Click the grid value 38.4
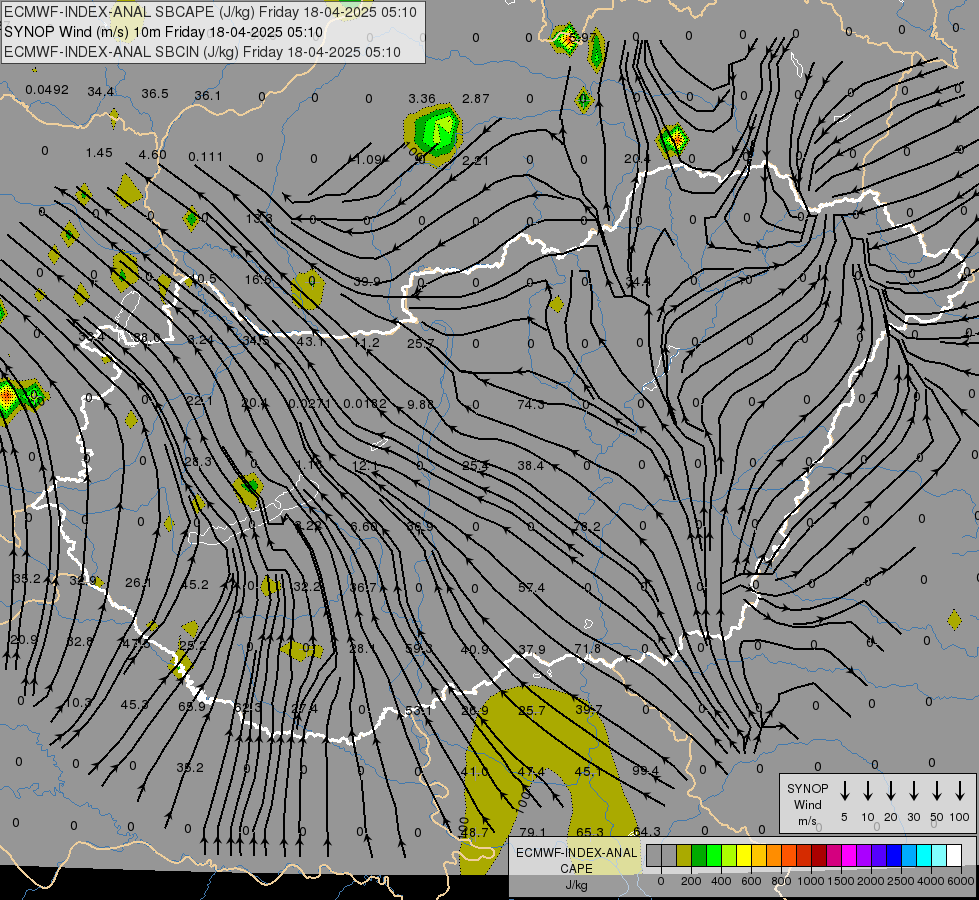Screen dimensions: 979x900 click(x=531, y=465)
